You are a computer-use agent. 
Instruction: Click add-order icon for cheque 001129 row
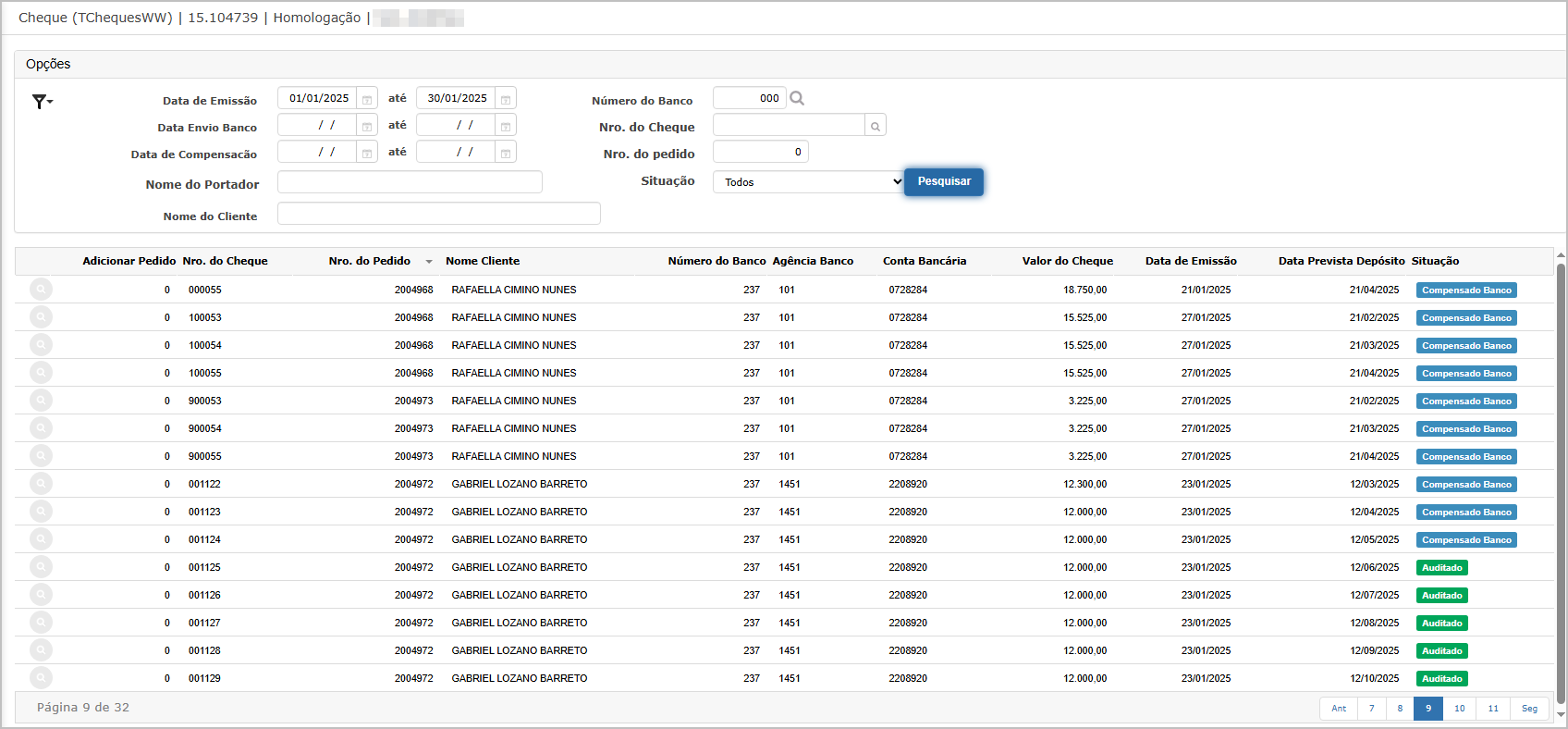point(41,678)
